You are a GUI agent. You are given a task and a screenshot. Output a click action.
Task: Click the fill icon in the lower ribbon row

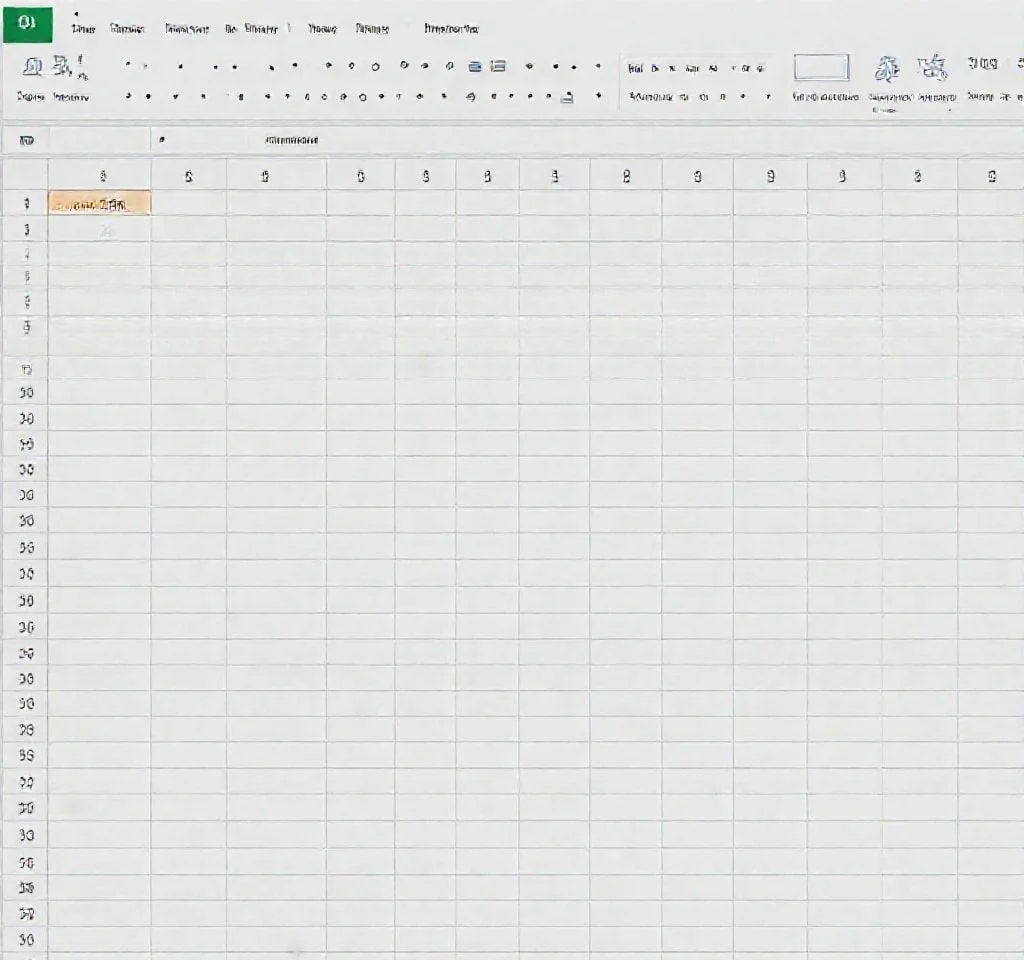(567, 98)
